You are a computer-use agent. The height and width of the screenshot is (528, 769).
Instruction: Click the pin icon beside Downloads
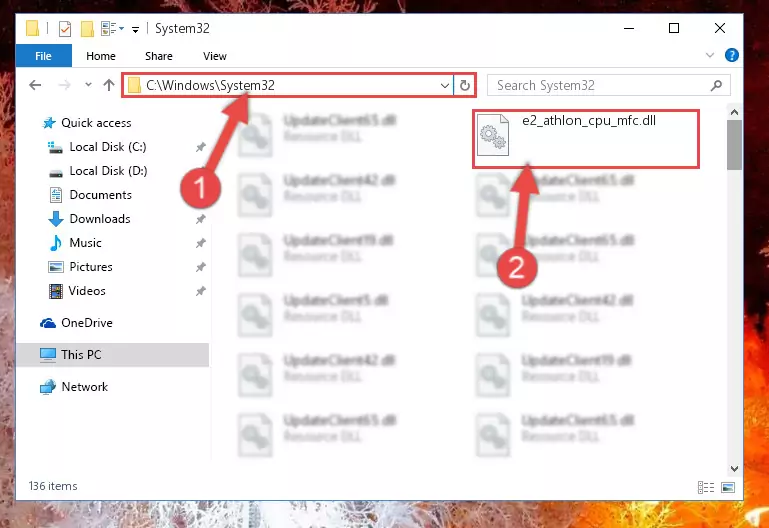pyautogui.click(x=201, y=219)
